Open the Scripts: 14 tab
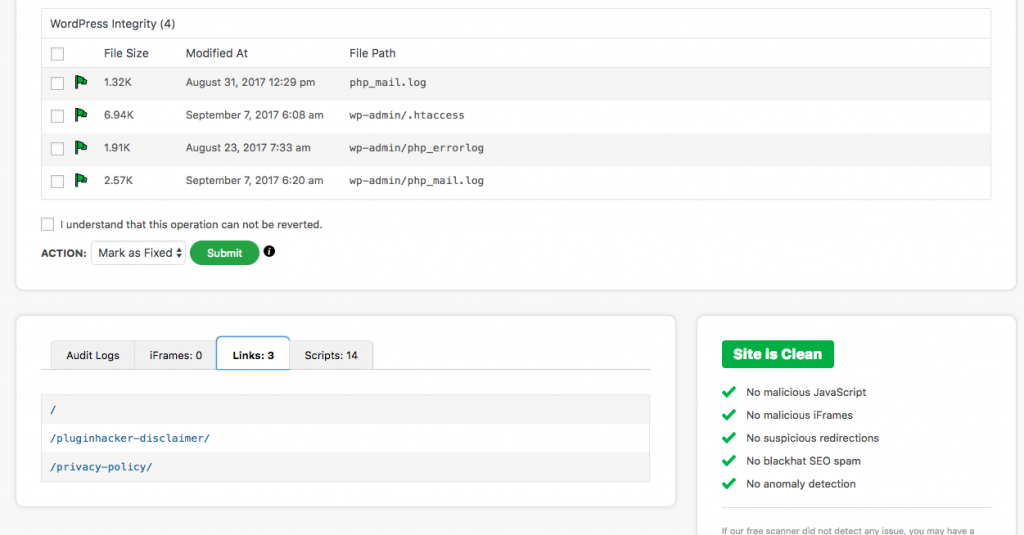 coord(331,355)
